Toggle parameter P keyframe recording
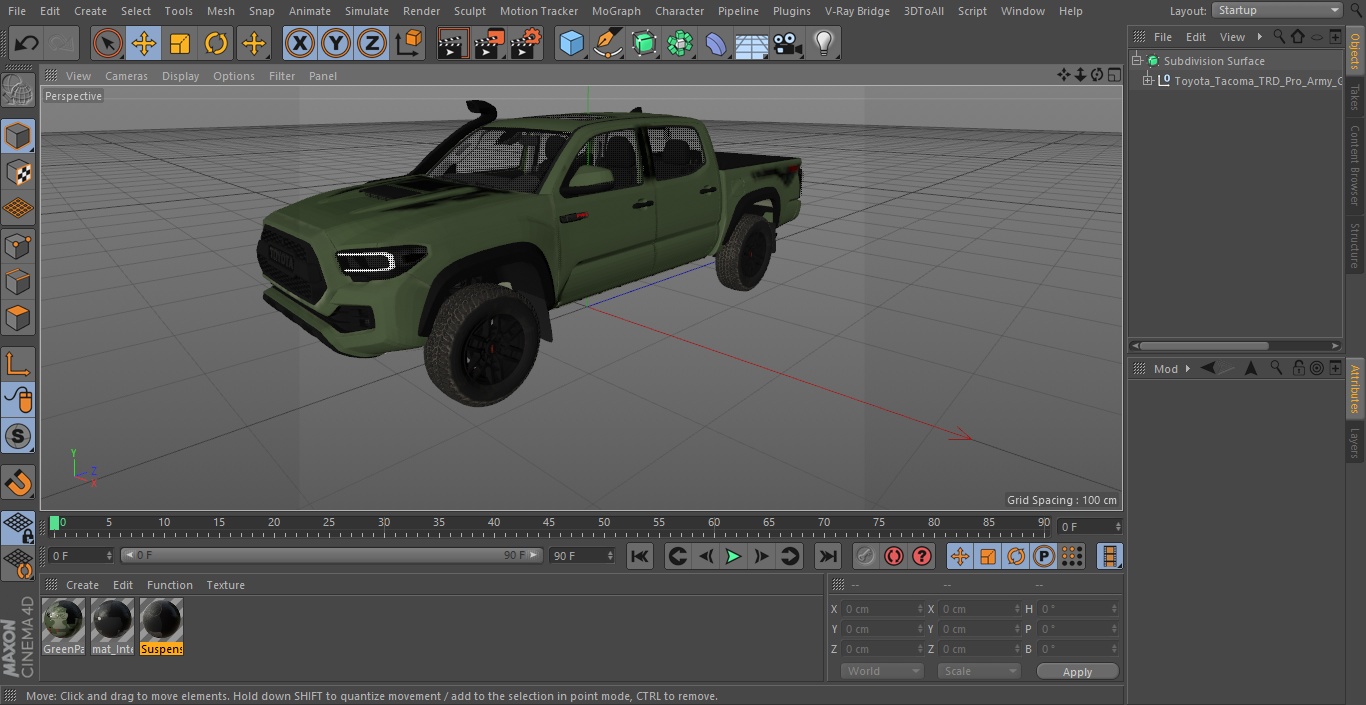This screenshot has width=1366, height=705. [x=1044, y=556]
